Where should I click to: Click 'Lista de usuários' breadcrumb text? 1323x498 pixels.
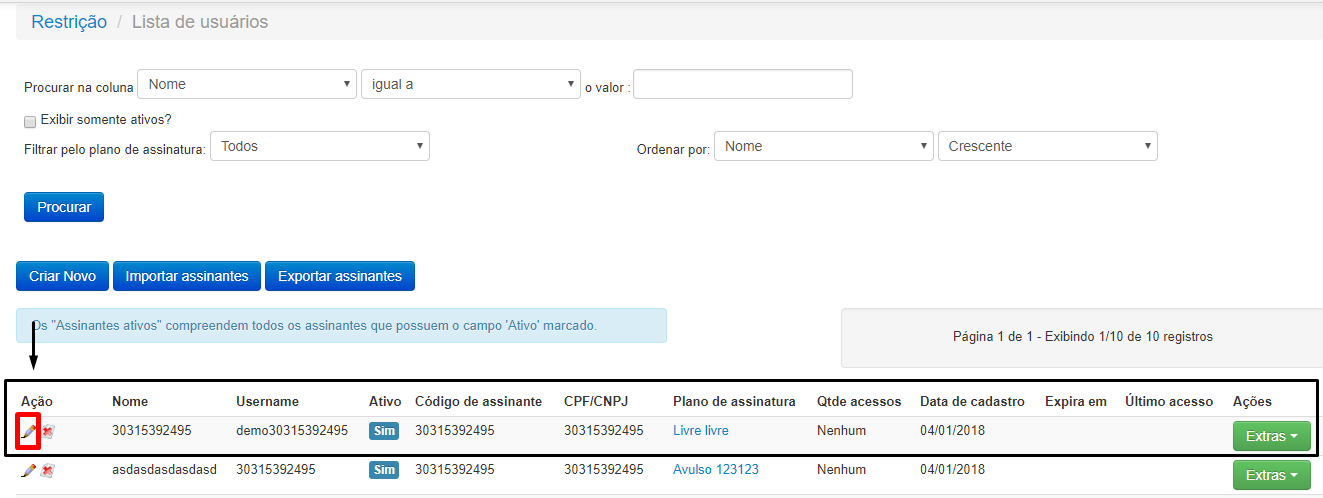pyautogui.click(x=200, y=22)
